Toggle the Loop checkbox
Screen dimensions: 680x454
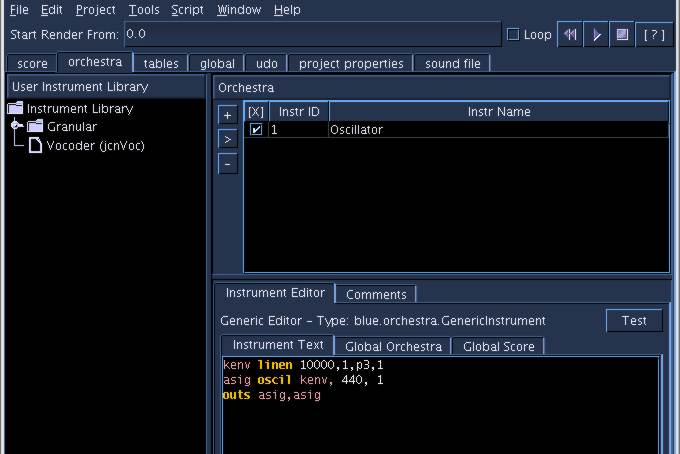tap(514, 35)
